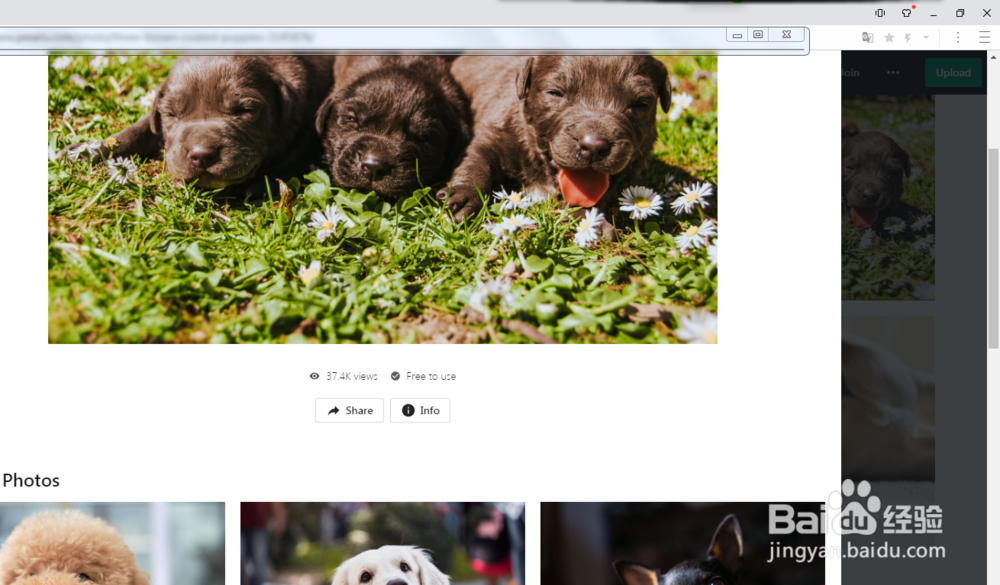The height and width of the screenshot is (585, 1000).
Task: Open the main three puppies photo
Action: [383, 199]
